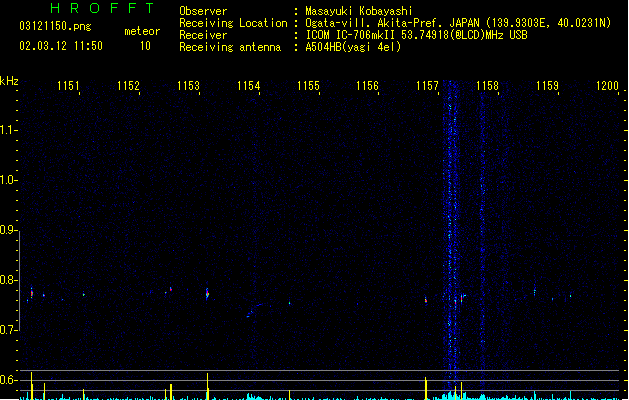Click the 1.1 kHz frequency label
The height and width of the screenshot is (400, 629).
pyautogui.click(x=7, y=130)
